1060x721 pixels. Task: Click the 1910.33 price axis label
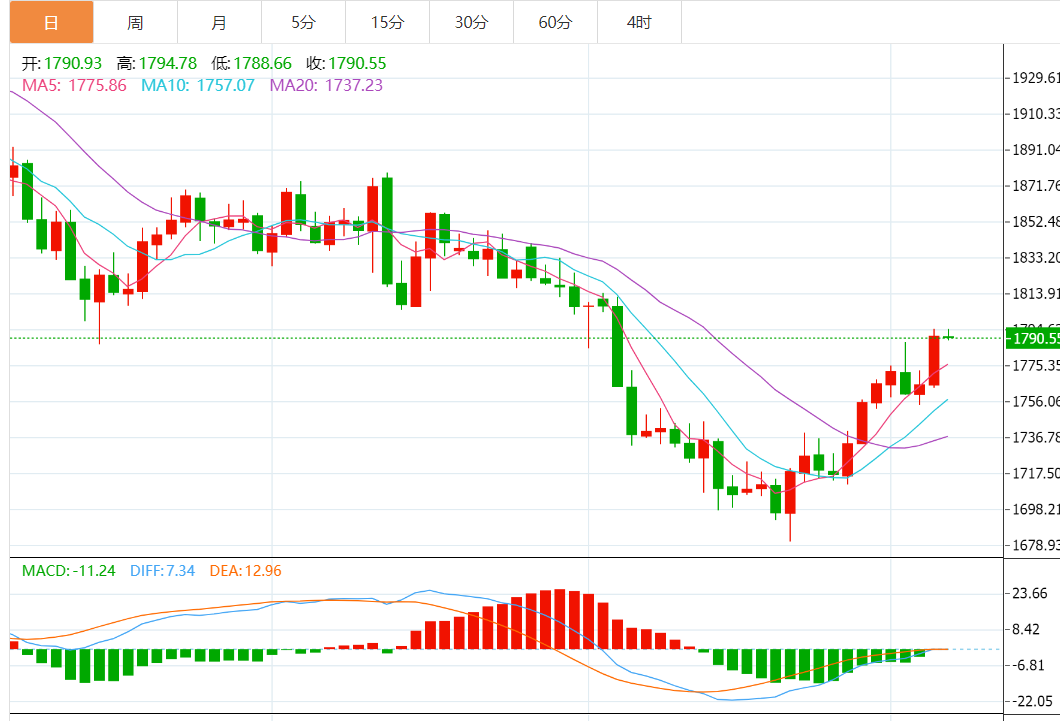tap(1036, 114)
